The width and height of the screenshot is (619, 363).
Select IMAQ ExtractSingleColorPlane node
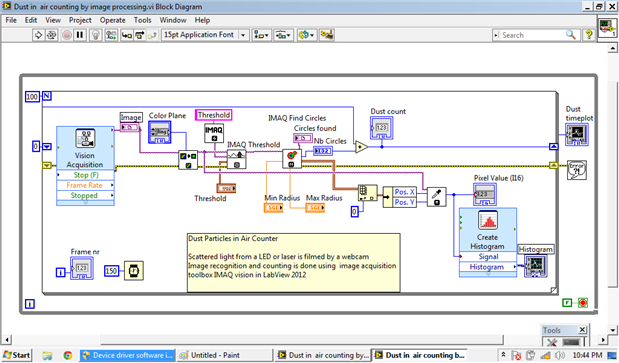tap(188, 160)
